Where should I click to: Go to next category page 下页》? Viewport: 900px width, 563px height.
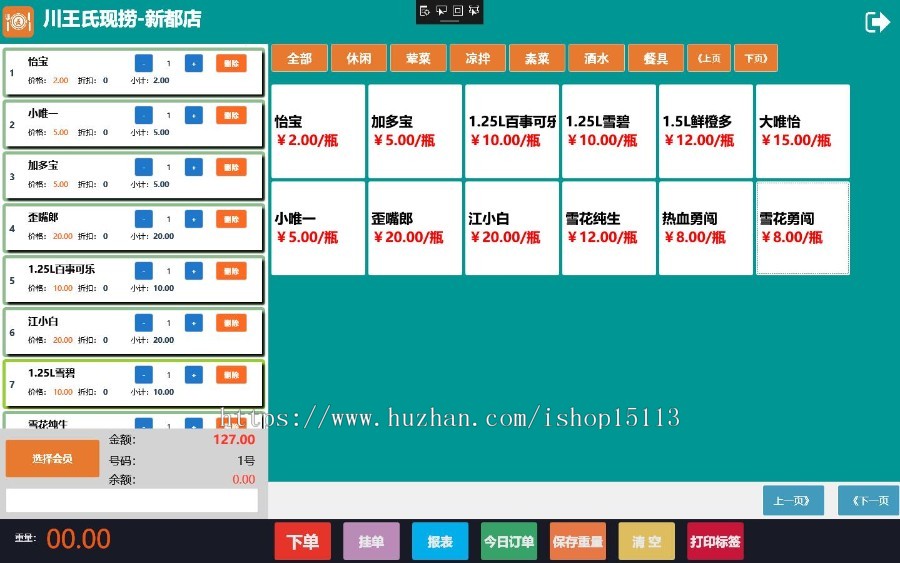pyautogui.click(x=756, y=58)
